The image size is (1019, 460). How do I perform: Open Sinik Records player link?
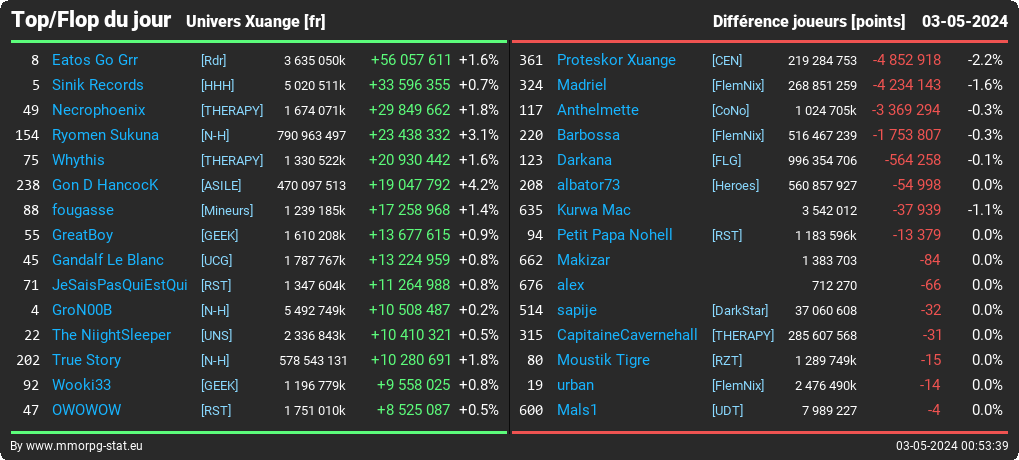pyautogui.click(x=97, y=85)
